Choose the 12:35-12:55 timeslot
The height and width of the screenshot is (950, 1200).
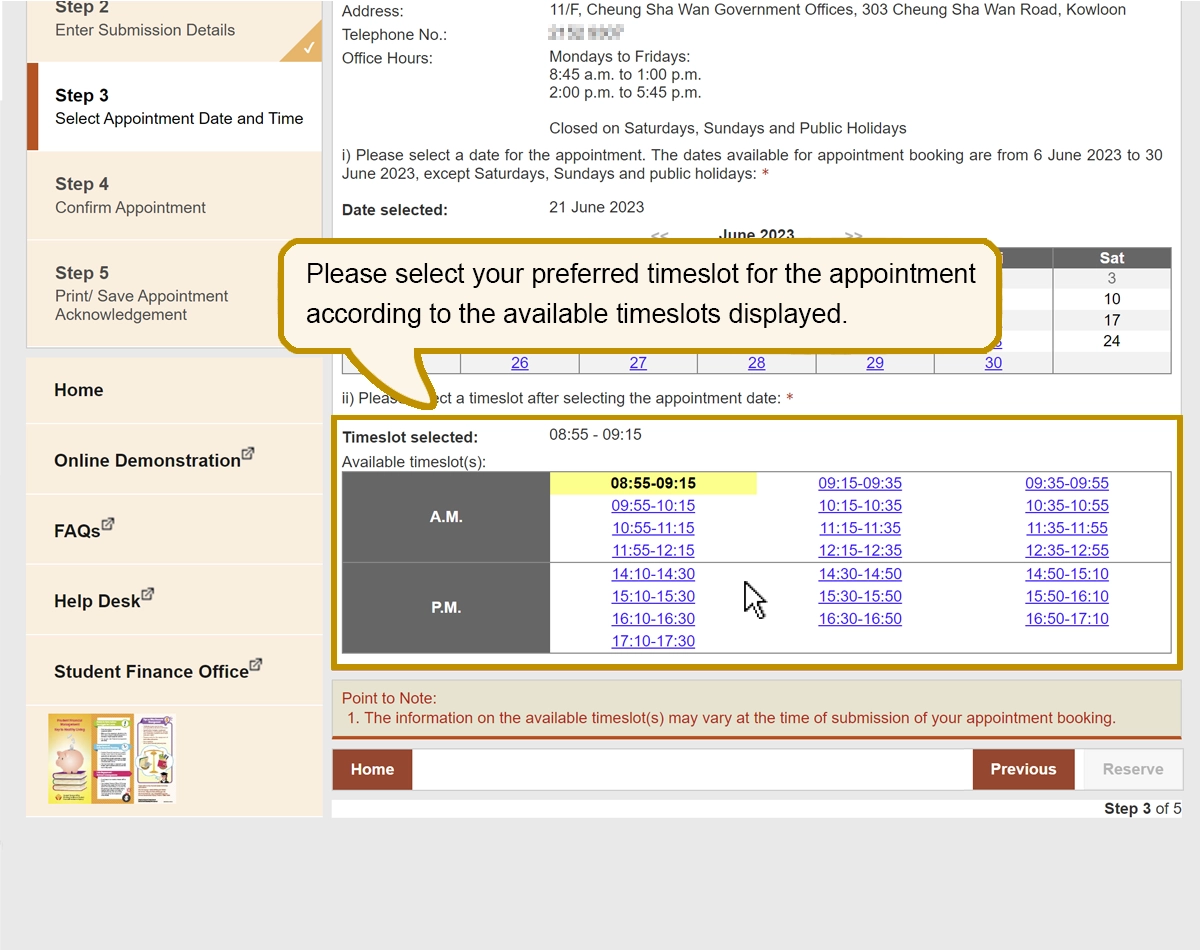click(1067, 551)
